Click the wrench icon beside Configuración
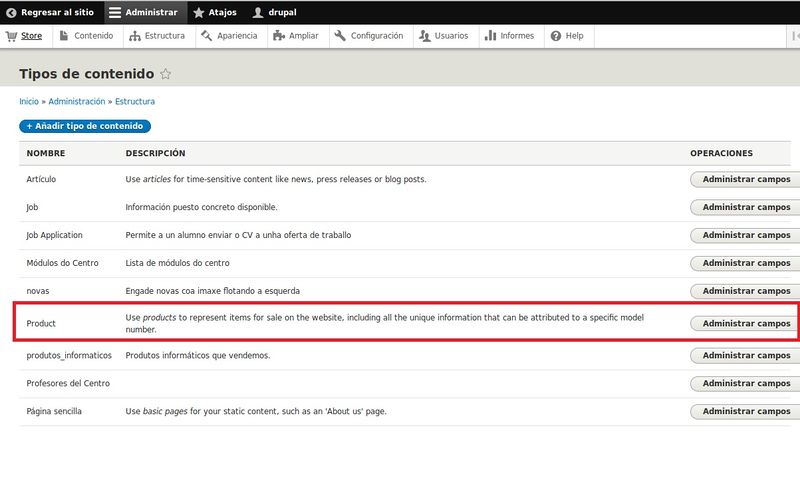This screenshot has width=800, height=482. pyautogui.click(x=340, y=36)
